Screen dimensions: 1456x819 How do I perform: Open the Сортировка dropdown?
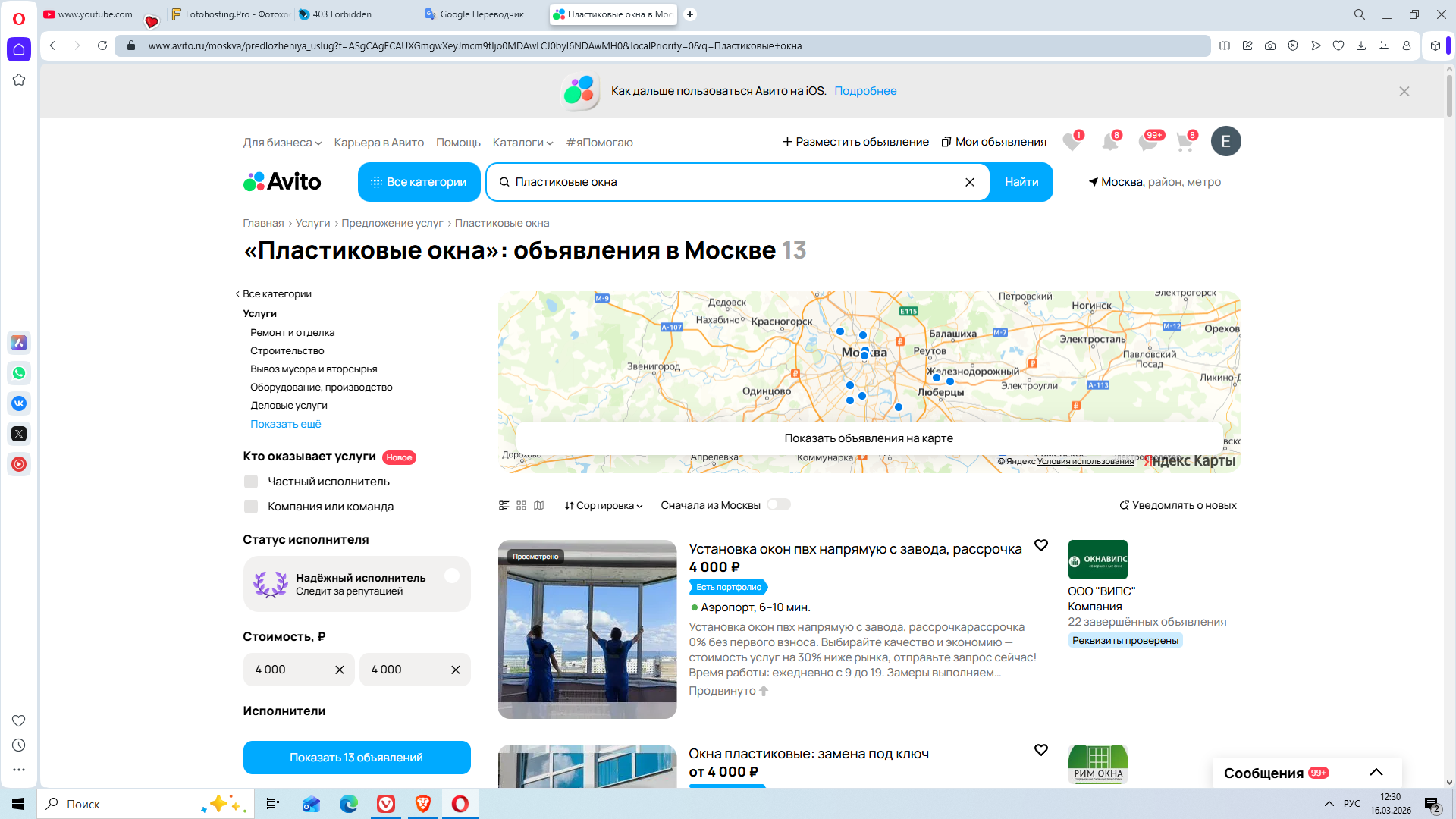point(604,506)
